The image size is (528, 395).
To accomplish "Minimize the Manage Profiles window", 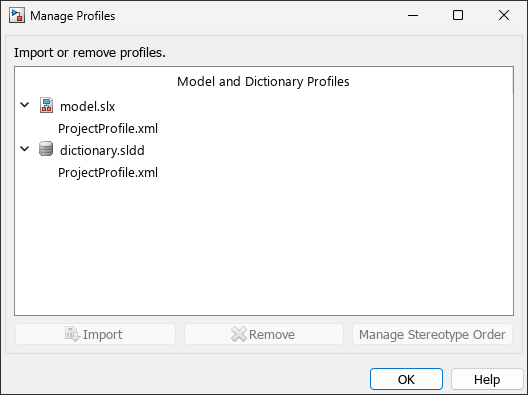I will (413, 15).
